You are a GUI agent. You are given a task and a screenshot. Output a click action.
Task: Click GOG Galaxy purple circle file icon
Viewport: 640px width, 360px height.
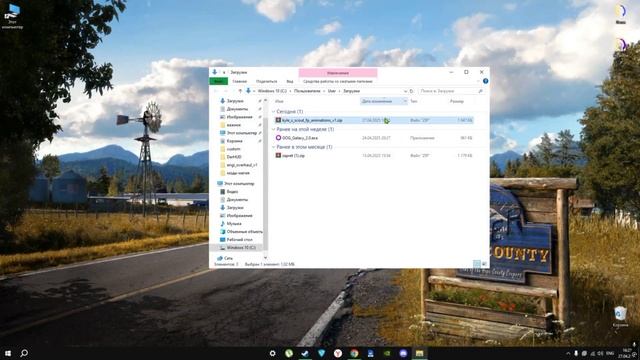(278, 138)
